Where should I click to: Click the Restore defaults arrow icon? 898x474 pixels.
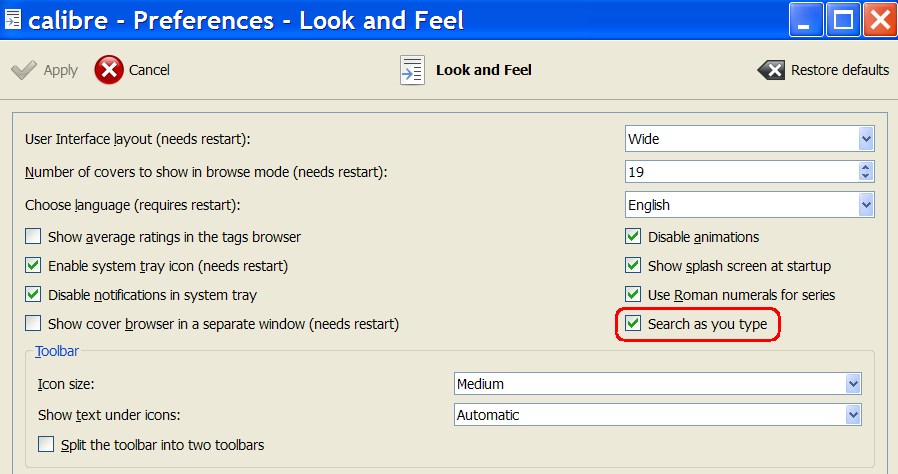tap(771, 70)
